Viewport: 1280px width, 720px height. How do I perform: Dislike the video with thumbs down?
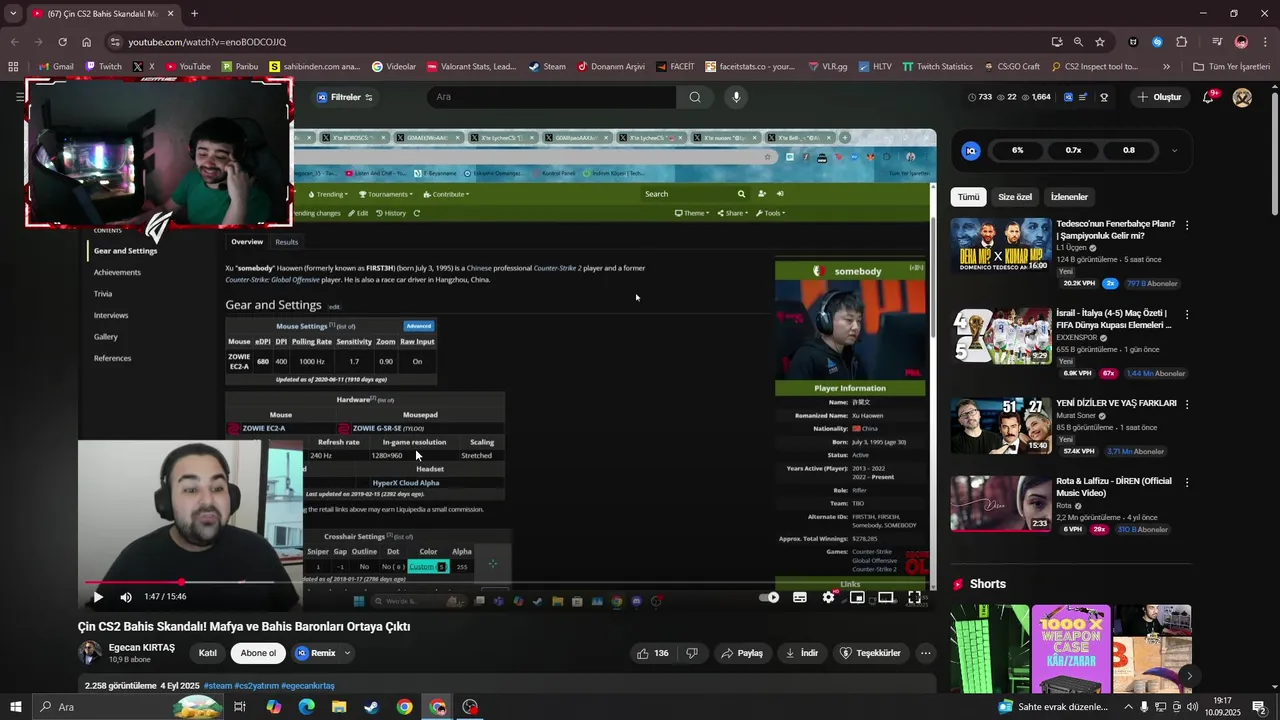click(692, 653)
